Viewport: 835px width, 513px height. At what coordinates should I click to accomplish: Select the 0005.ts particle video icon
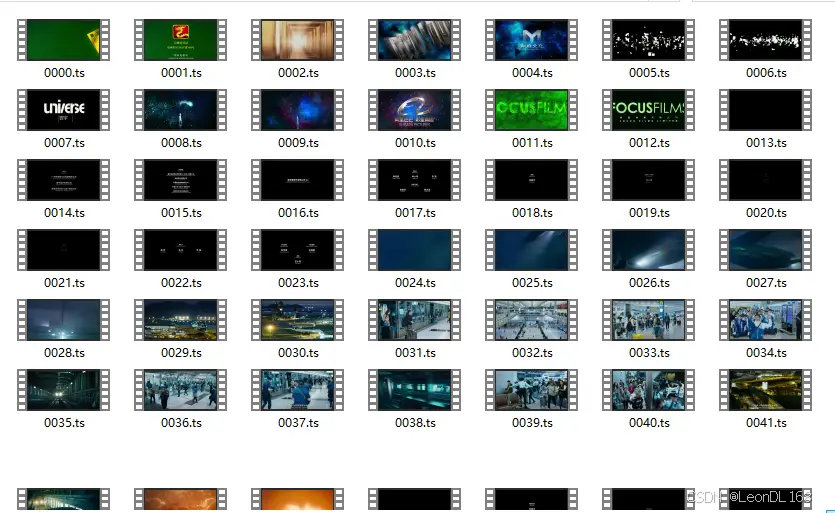tap(649, 40)
